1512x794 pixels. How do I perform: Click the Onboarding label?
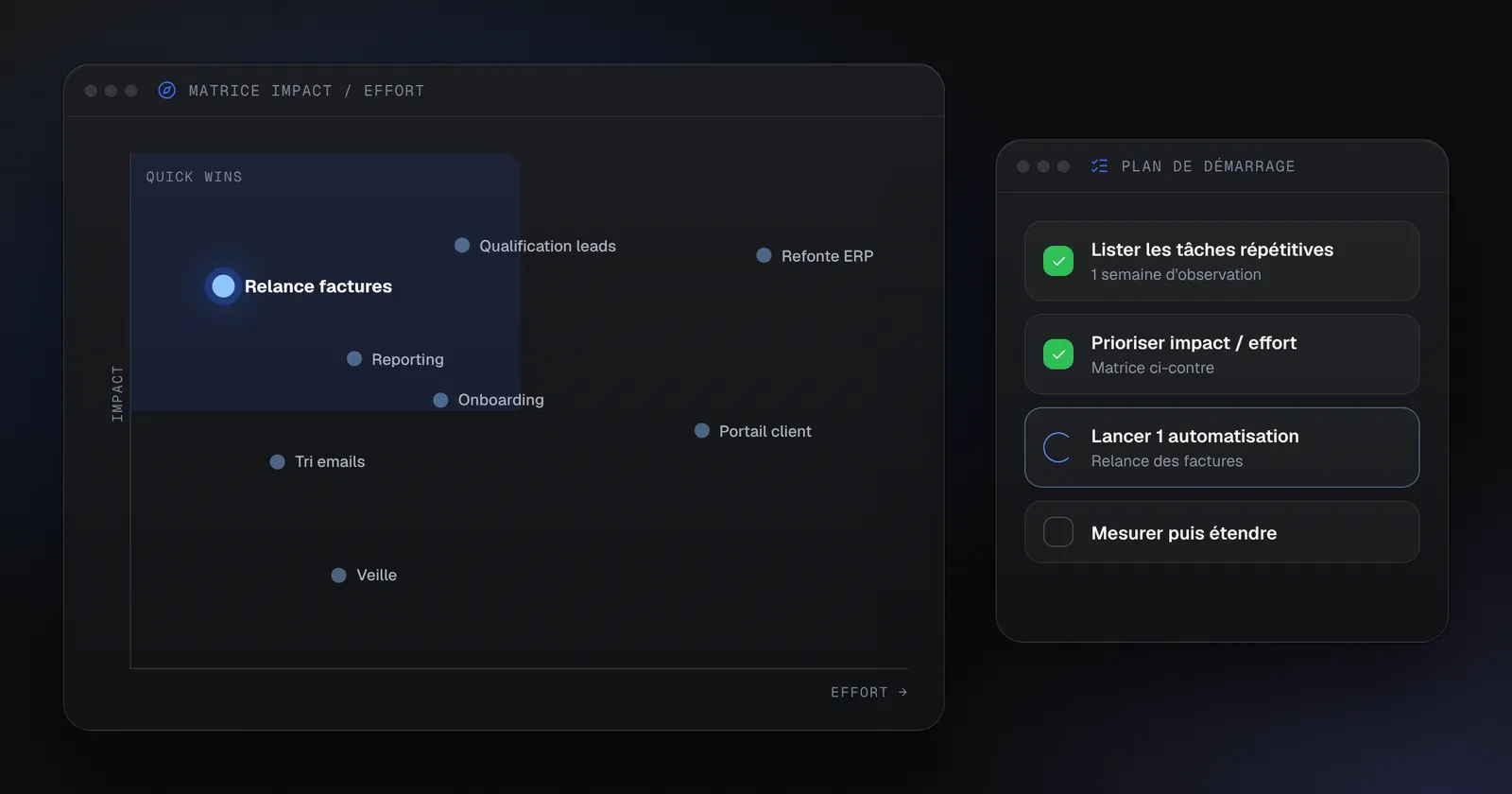pos(501,400)
